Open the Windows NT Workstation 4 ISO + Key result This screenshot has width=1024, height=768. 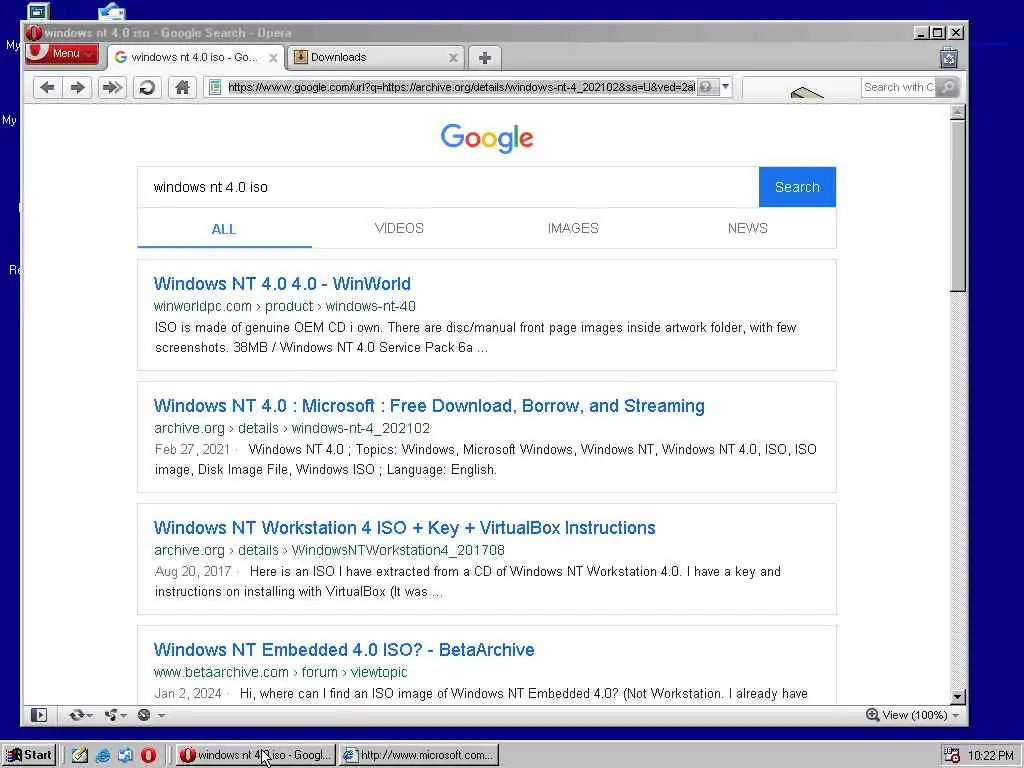pyautogui.click(x=404, y=528)
